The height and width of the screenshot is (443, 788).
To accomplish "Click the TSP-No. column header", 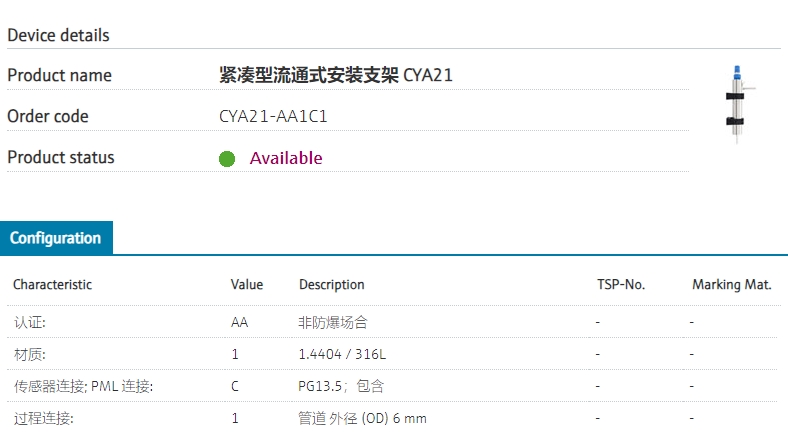I will click(x=621, y=285).
